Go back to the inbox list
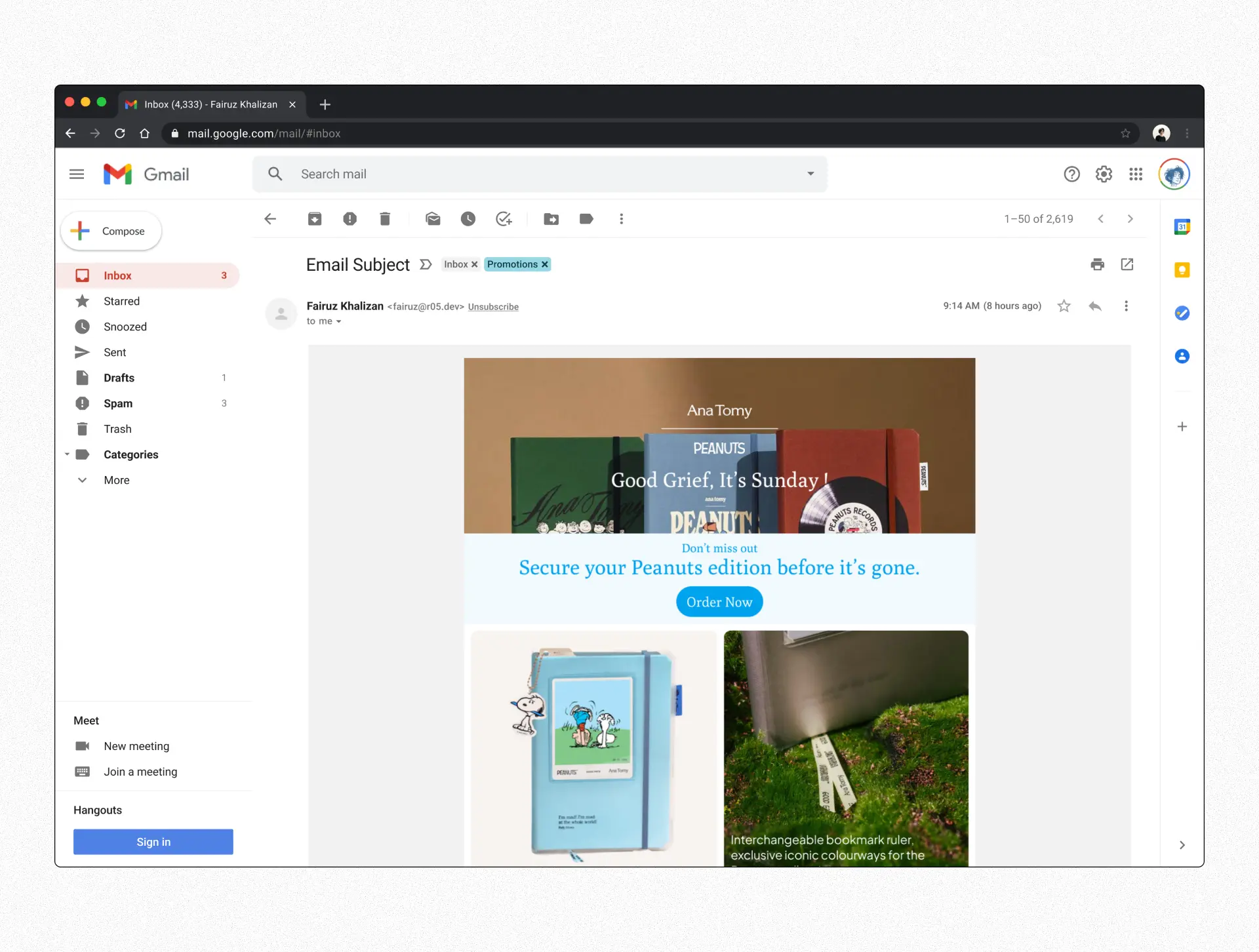Viewport: 1259px width, 952px height. 270,219
